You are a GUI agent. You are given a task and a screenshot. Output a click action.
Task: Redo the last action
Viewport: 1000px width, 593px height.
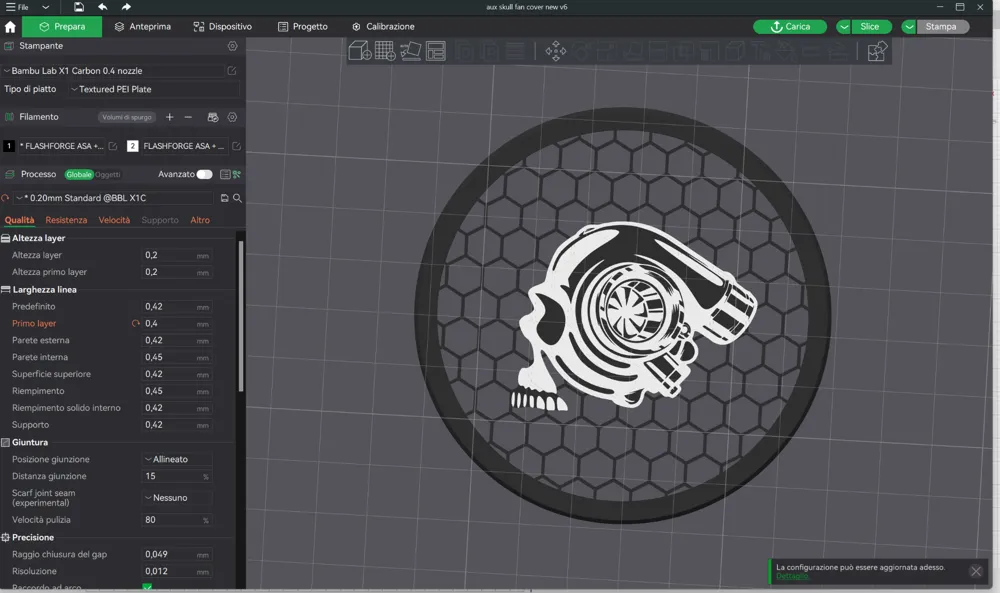point(126,7)
